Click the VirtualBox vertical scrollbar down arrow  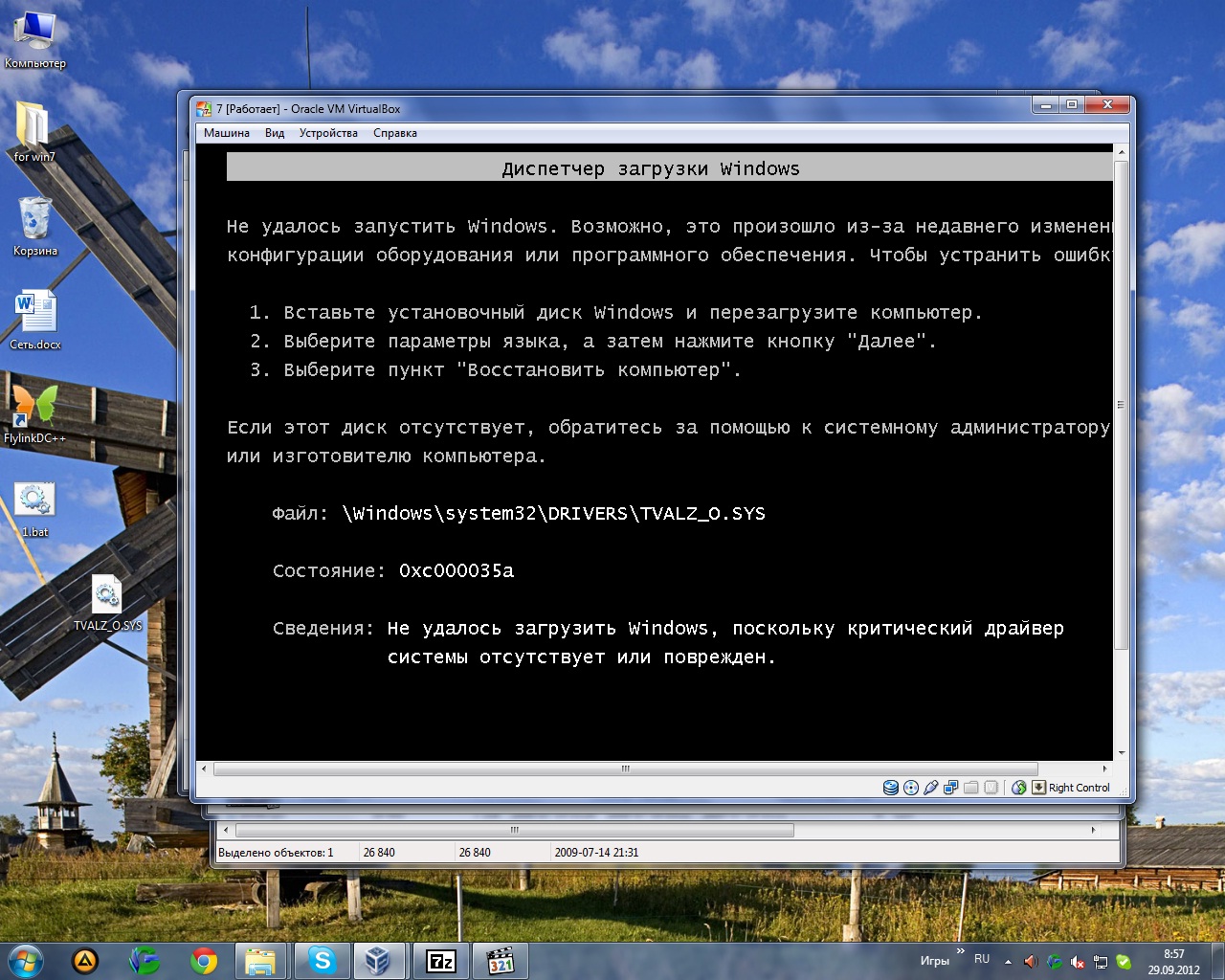[x=1122, y=753]
